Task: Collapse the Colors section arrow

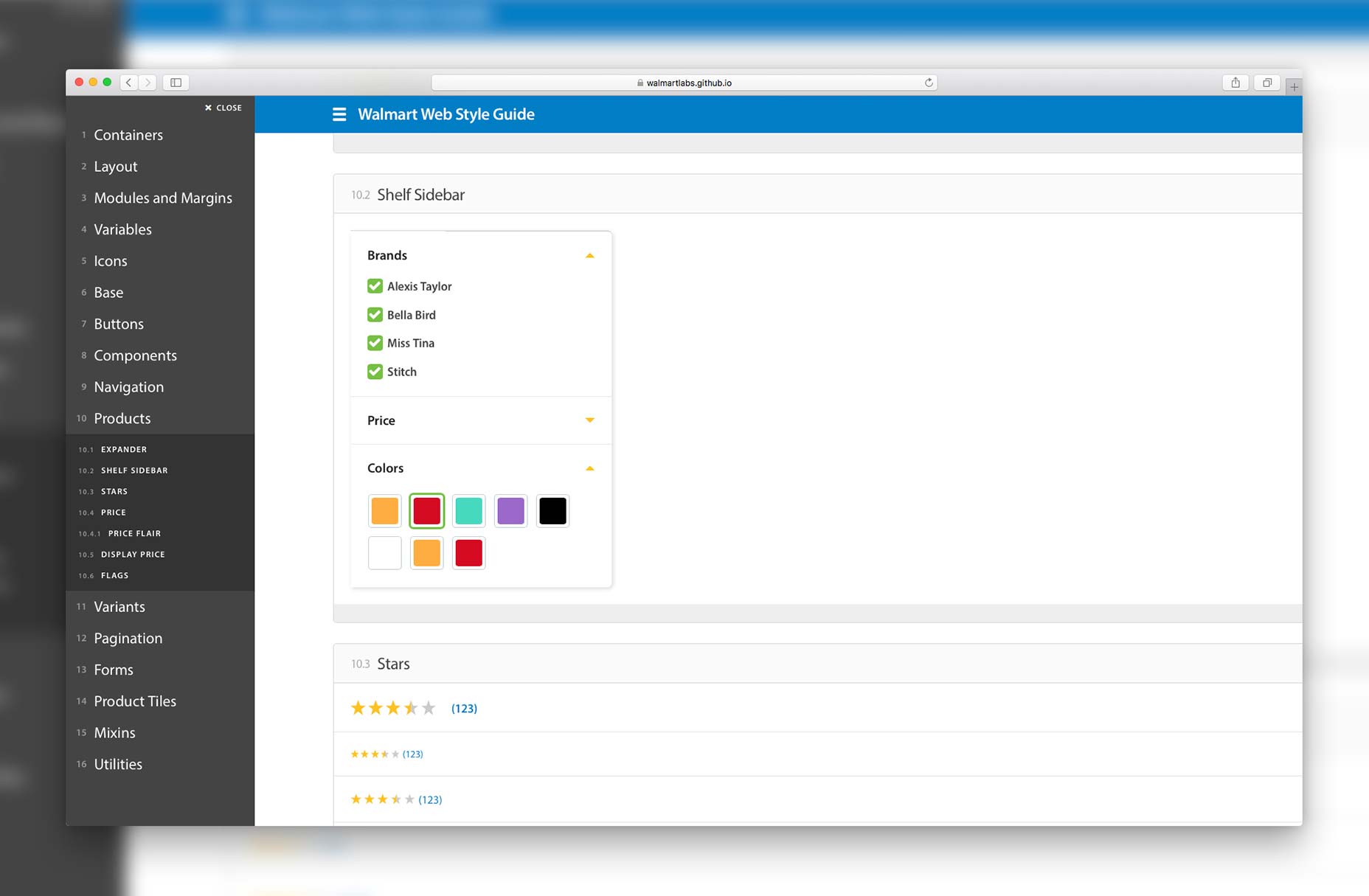Action: (589, 468)
